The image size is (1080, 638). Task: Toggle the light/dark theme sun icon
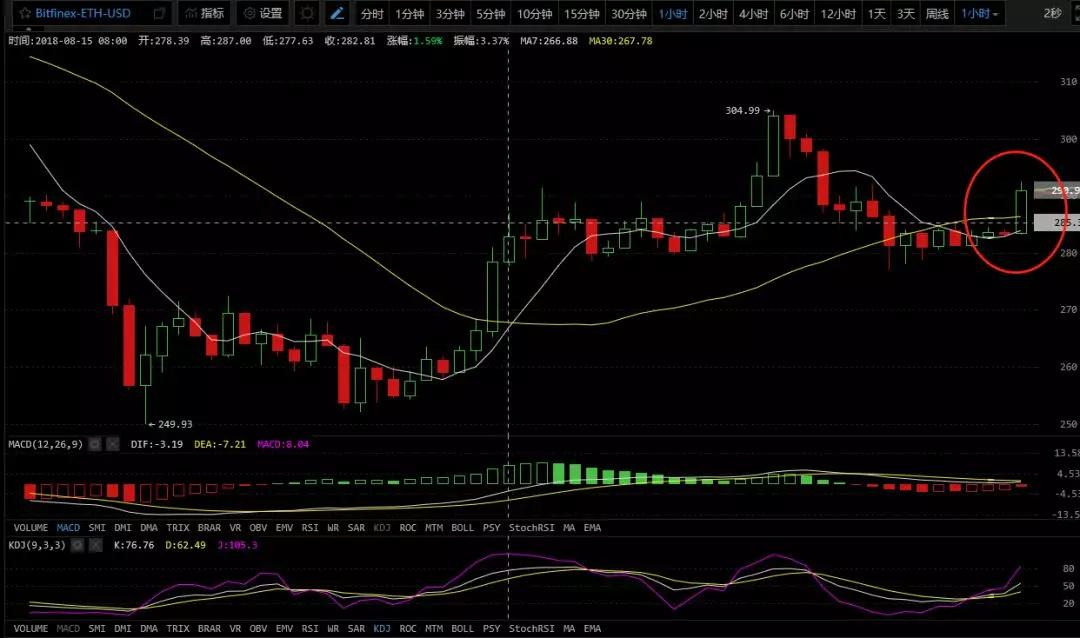point(307,14)
